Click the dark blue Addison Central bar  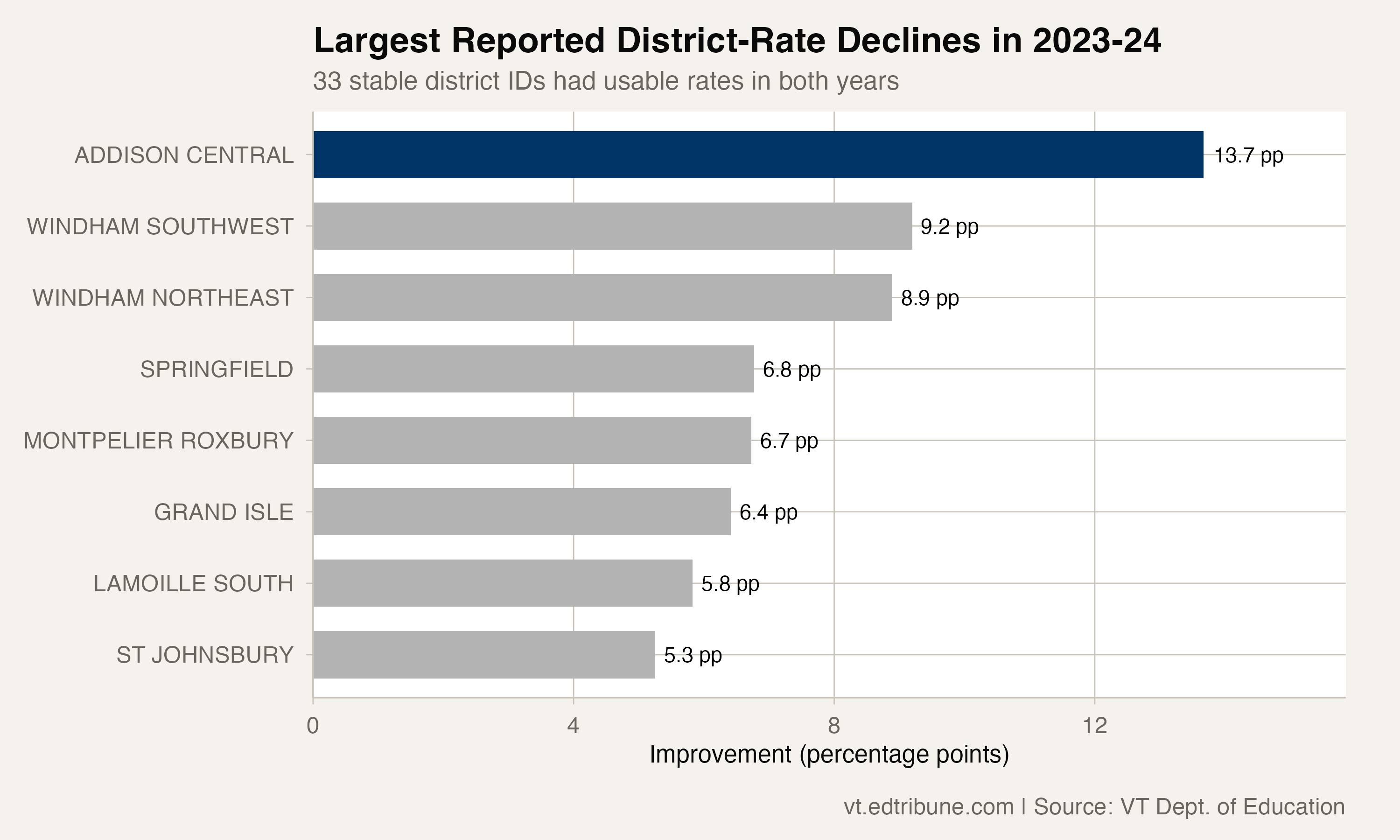pyautogui.click(x=758, y=154)
